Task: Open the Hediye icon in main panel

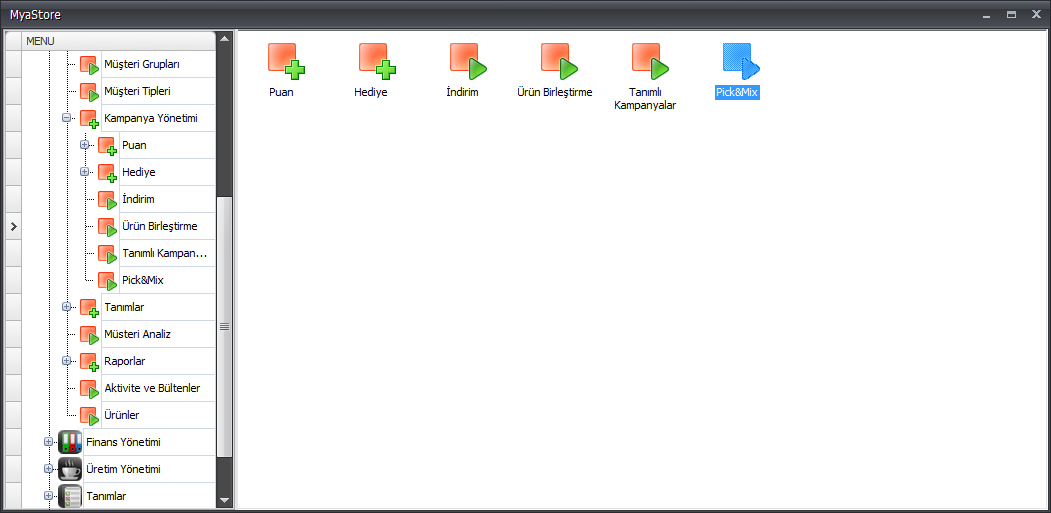Action: pos(377,61)
